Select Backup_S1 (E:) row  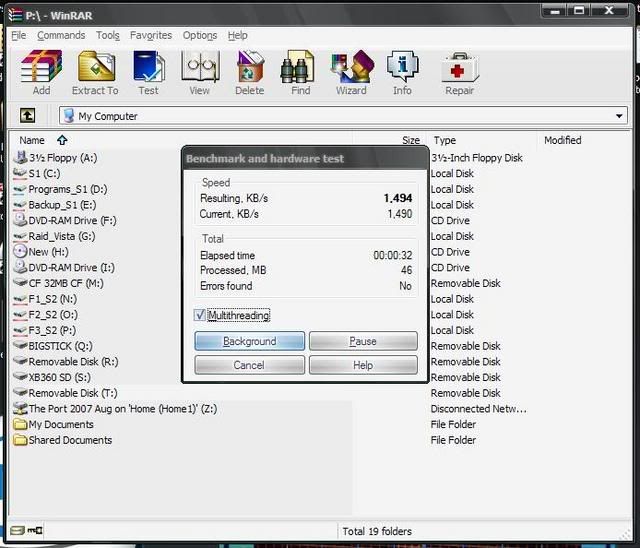(64, 204)
